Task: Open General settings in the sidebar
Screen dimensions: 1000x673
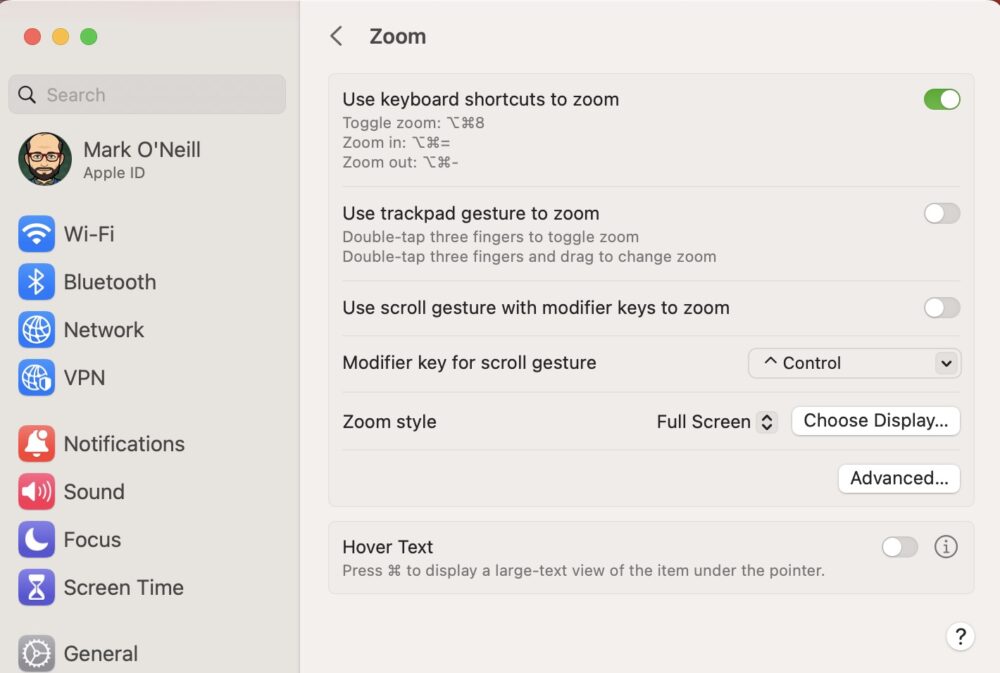Action: click(36, 653)
